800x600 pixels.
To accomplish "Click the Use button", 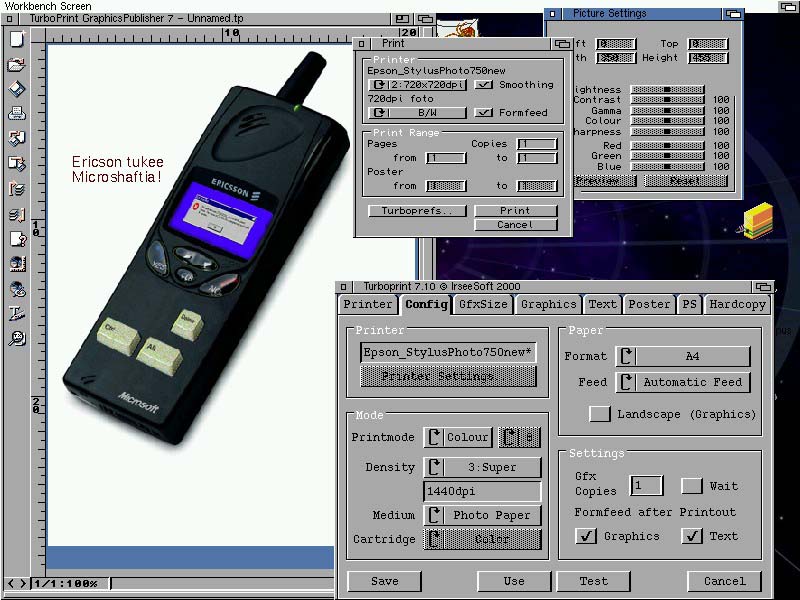I will coord(514,581).
